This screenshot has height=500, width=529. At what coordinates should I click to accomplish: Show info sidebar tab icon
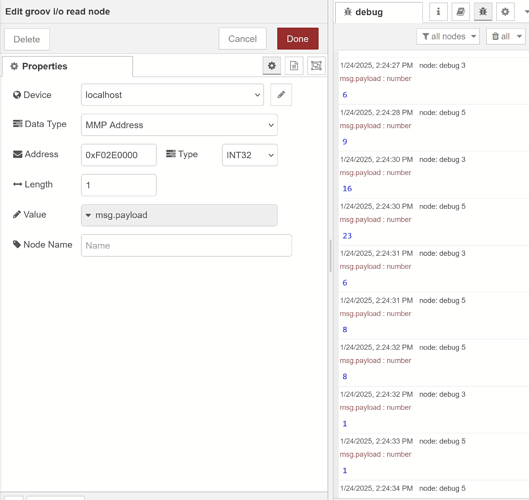tap(438, 12)
